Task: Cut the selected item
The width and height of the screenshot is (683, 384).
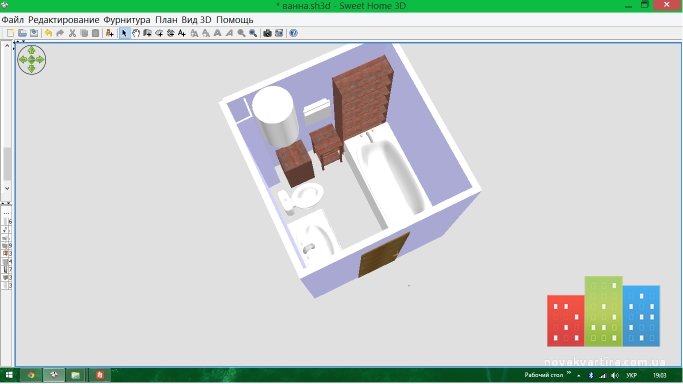Action: tap(72, 33)
